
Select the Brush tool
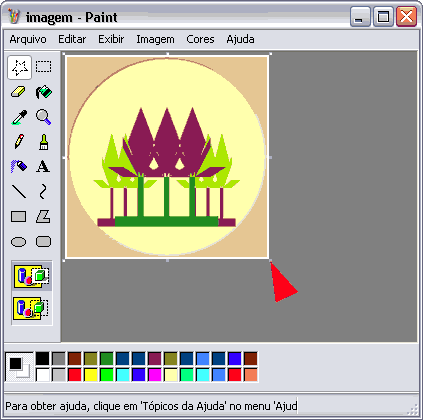click(x=44, y=142)
